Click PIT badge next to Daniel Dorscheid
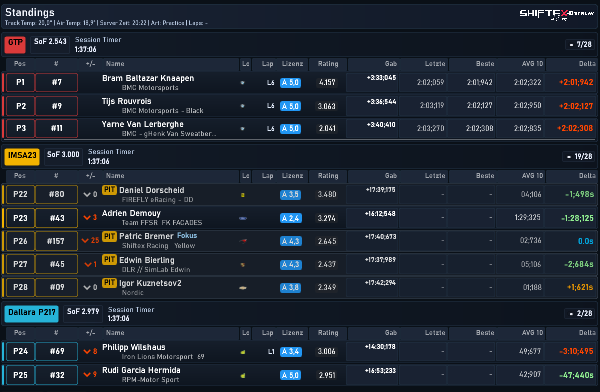This screenshot has width=600, height=392. (x=109, y=189)
